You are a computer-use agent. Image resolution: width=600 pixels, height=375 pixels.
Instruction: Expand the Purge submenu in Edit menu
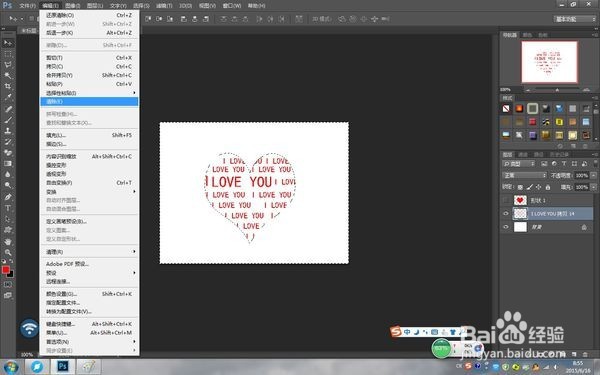(x=90, y=252)
